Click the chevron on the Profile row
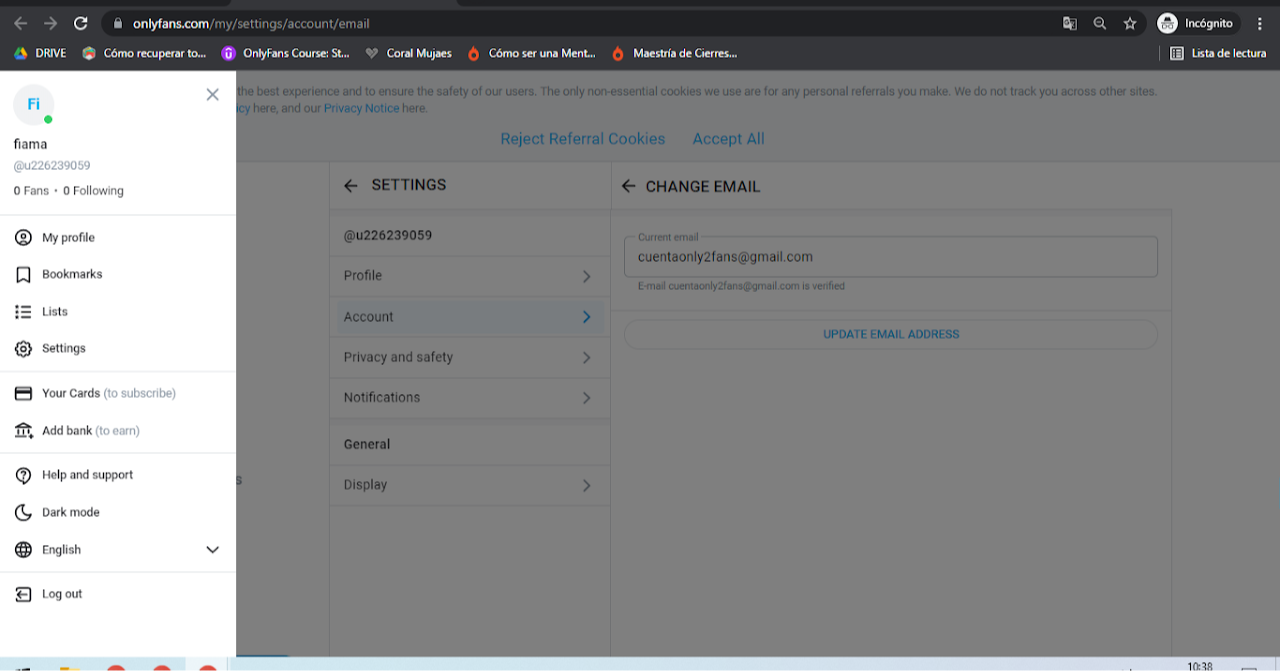The height and width of the screenshot is (671, 1280). click(587, 276)
